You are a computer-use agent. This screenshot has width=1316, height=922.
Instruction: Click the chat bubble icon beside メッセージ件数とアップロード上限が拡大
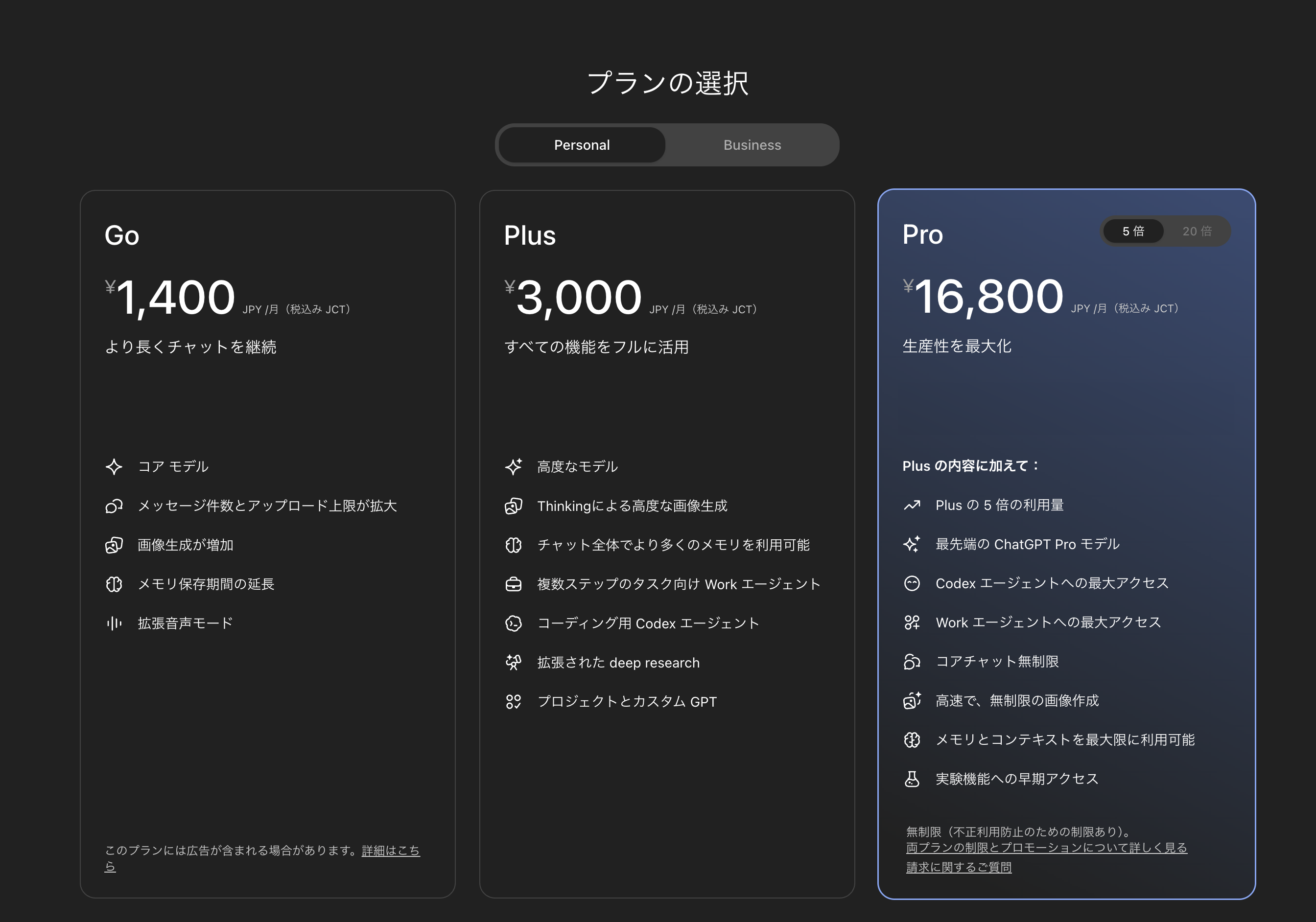114,506
